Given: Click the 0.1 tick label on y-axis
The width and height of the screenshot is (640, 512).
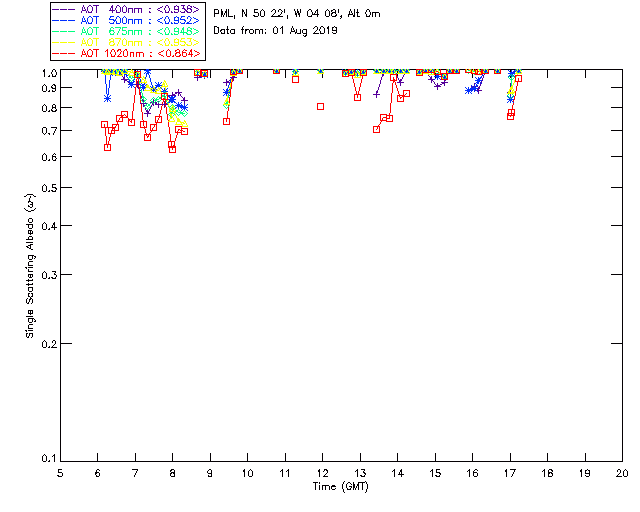Looking at the screenshot, I should coord(49,459).
